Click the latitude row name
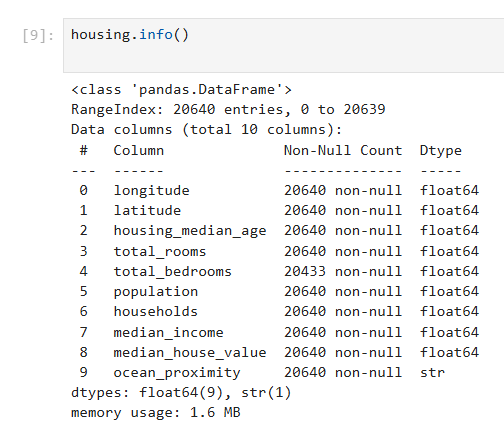 [x=147, y=210]
